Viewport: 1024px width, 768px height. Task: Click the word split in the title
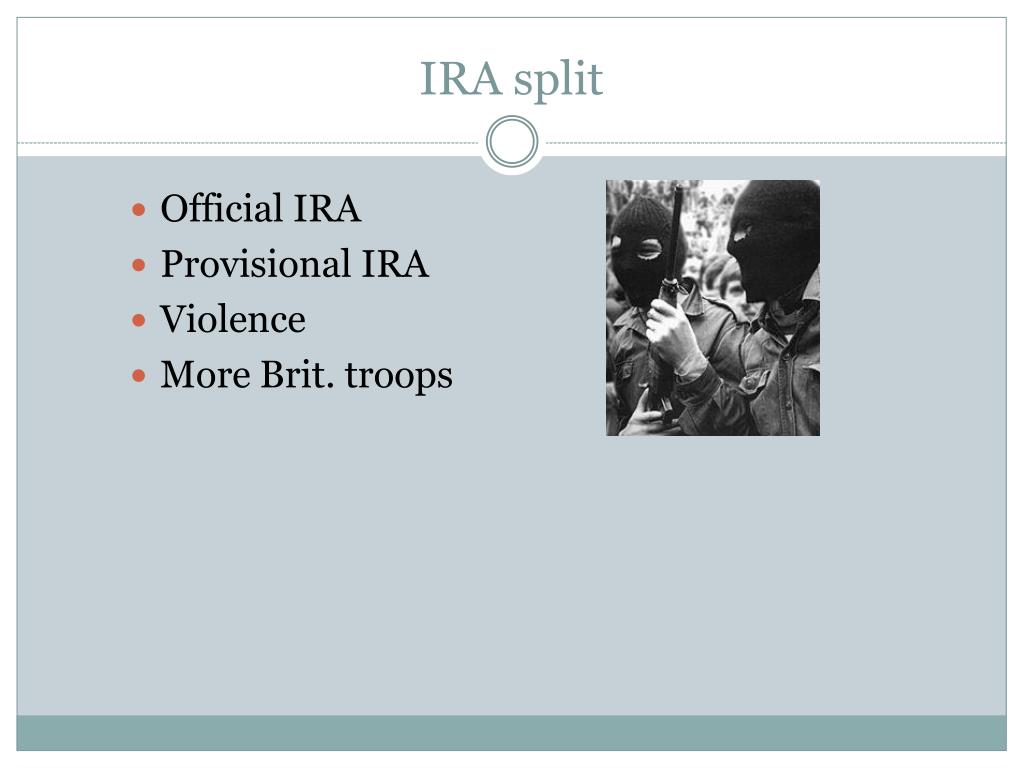tap(558, 82)
